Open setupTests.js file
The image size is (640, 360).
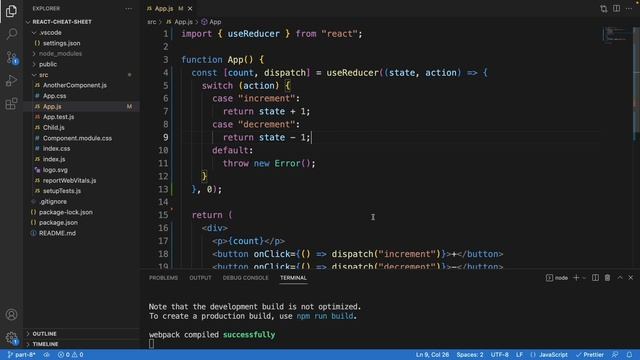(x=62, y=191)
